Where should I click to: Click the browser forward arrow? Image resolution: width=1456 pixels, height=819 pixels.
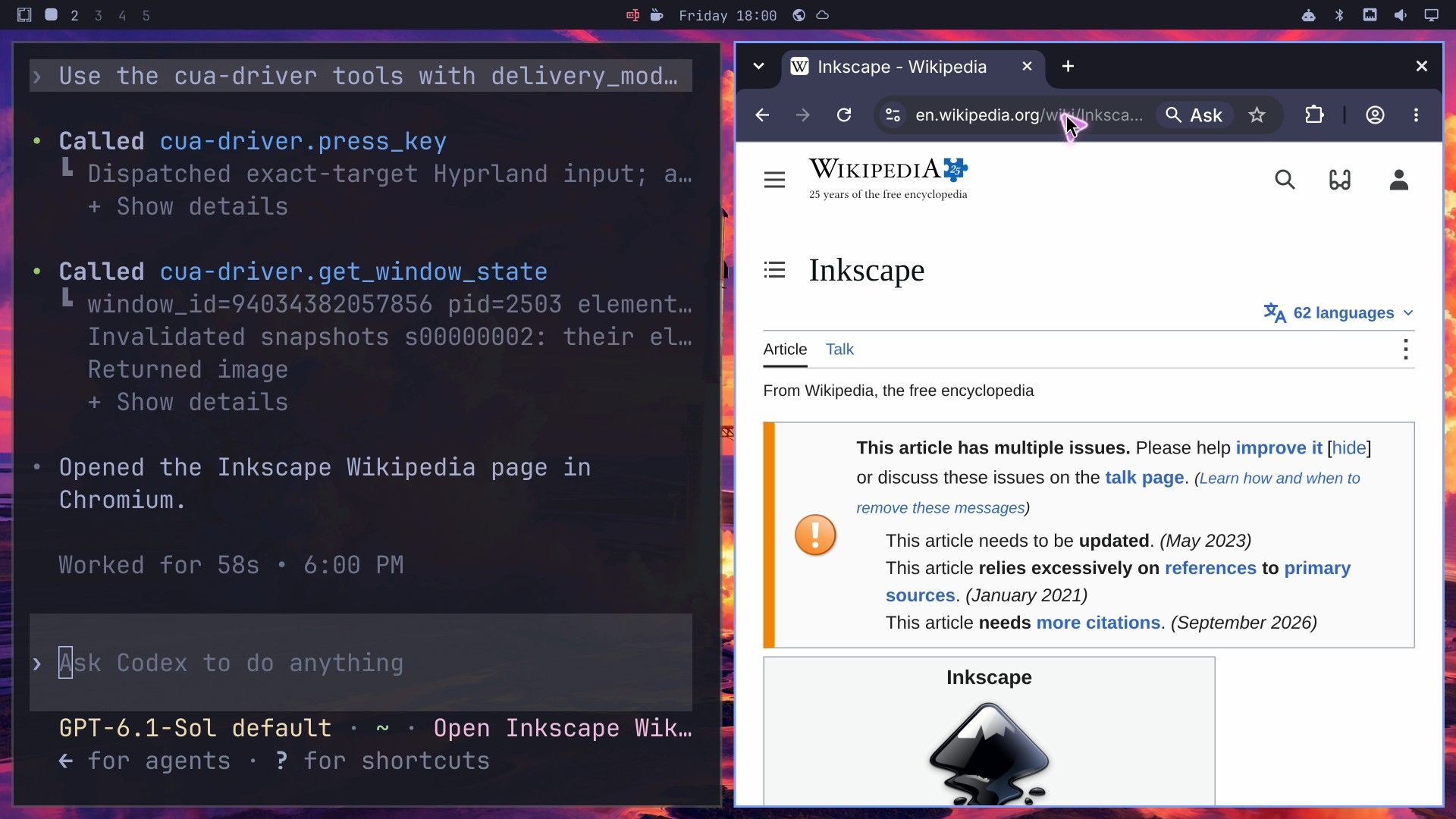coord(802,115)
